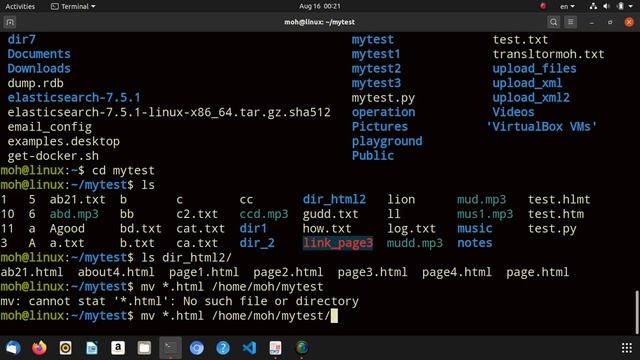The image size is (640, 360).
Task: Launch Thunderbird mail from the dock
Action: point(13,348)
